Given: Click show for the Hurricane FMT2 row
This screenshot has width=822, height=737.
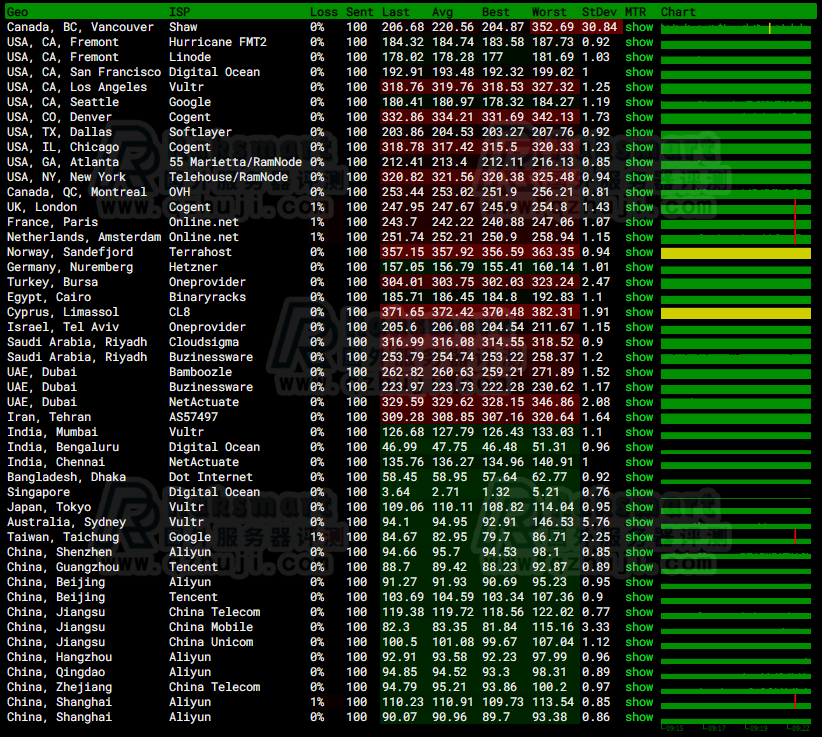Looking at the screenshot, I should point(639,42).
